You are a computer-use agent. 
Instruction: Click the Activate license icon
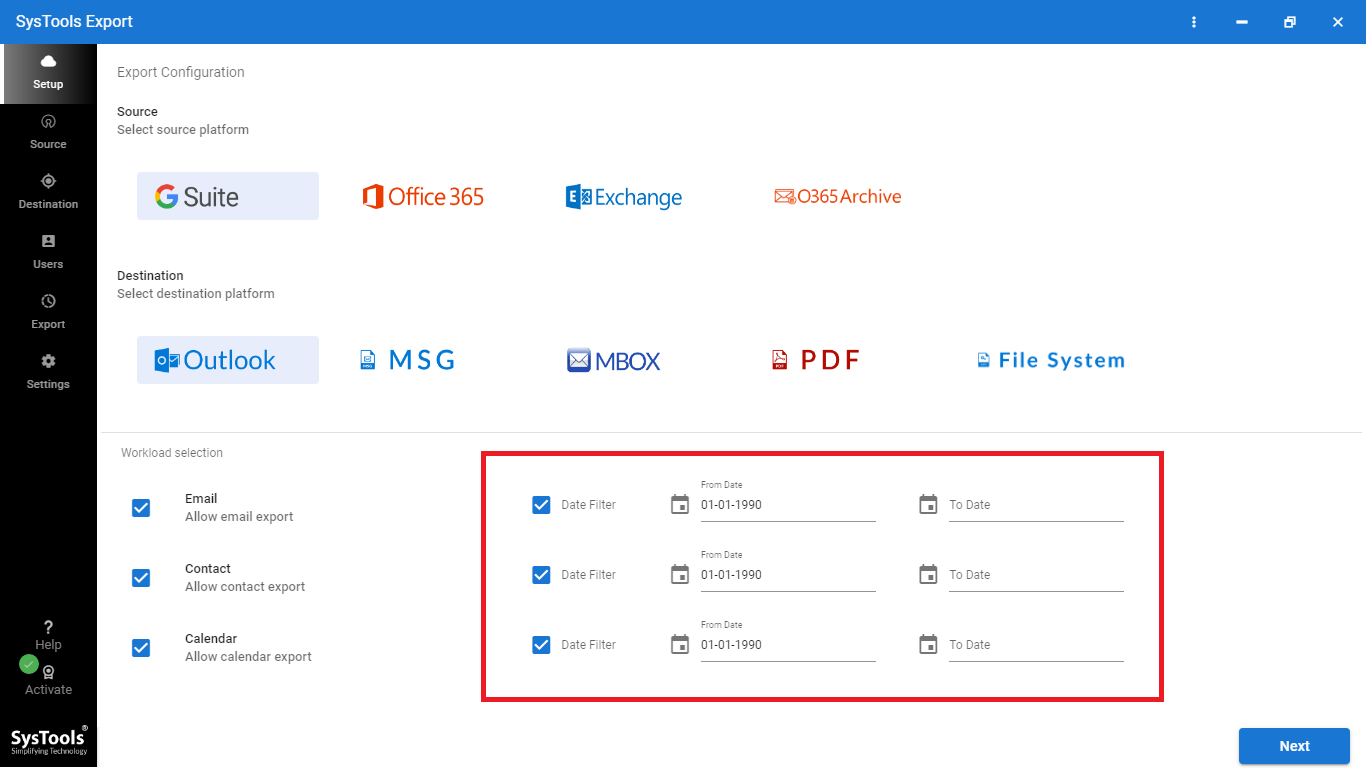[x=48, y=673]
